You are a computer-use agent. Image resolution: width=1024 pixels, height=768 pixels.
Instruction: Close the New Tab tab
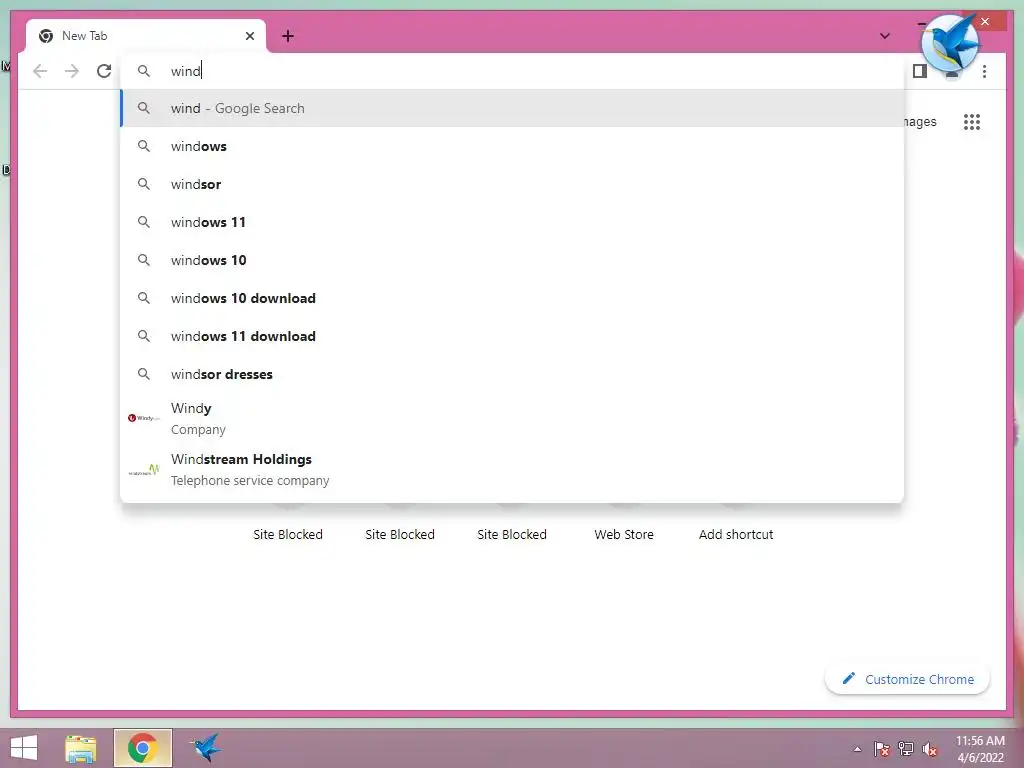click(249, 36)
